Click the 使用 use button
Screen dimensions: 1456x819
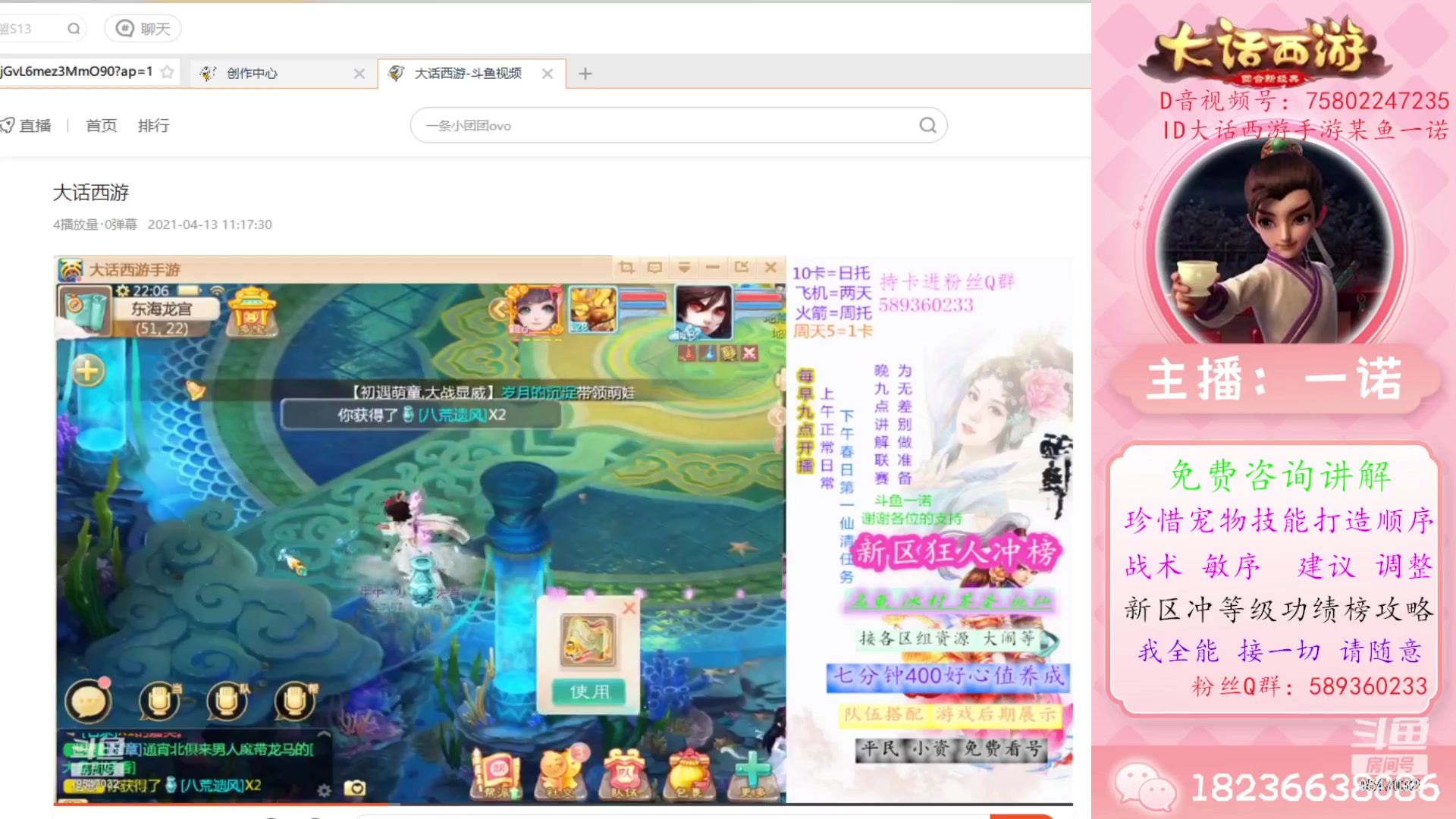click(589, 692)
